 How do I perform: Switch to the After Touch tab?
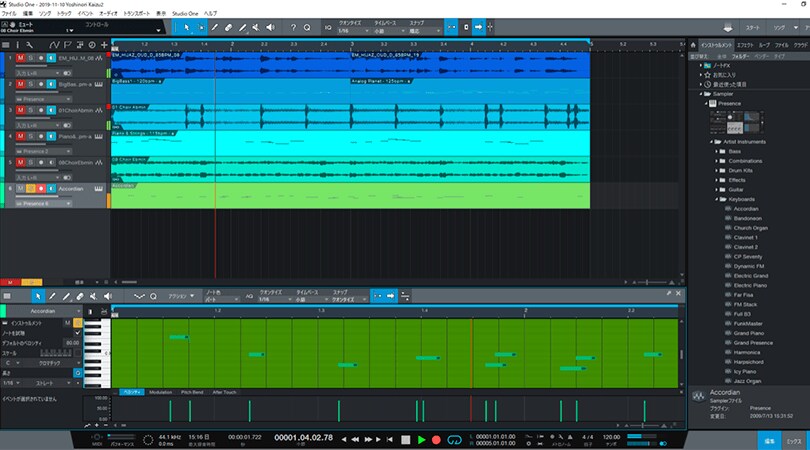tap(224, 392)
